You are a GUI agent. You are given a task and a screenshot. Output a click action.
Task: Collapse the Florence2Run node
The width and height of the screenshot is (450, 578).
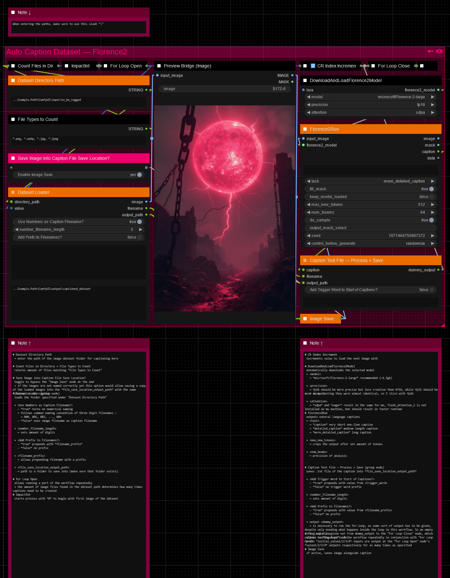(305, 129)
